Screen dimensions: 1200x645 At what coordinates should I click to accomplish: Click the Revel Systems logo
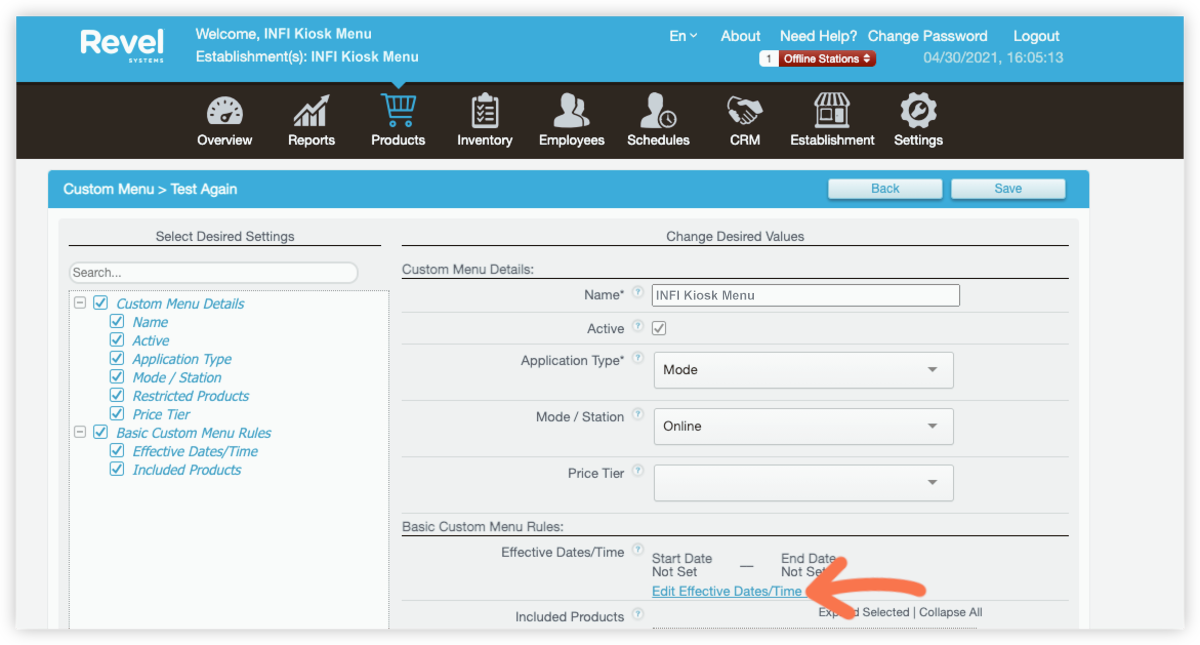pyautogui.click(x=123, y=45)
